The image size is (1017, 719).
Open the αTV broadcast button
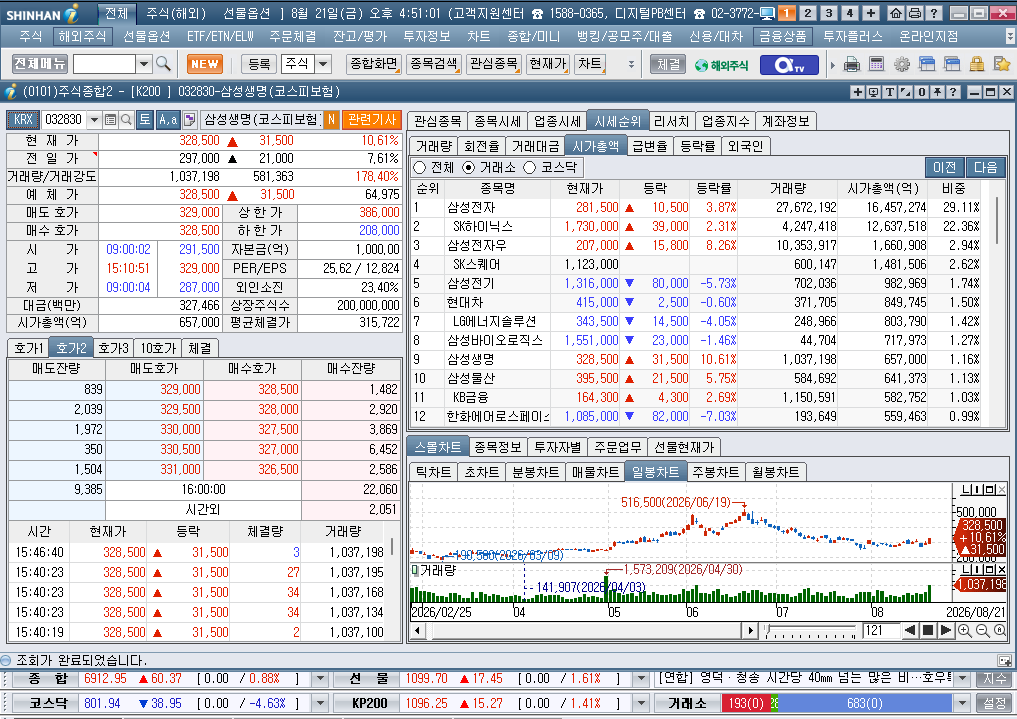(x=789, y=65)
